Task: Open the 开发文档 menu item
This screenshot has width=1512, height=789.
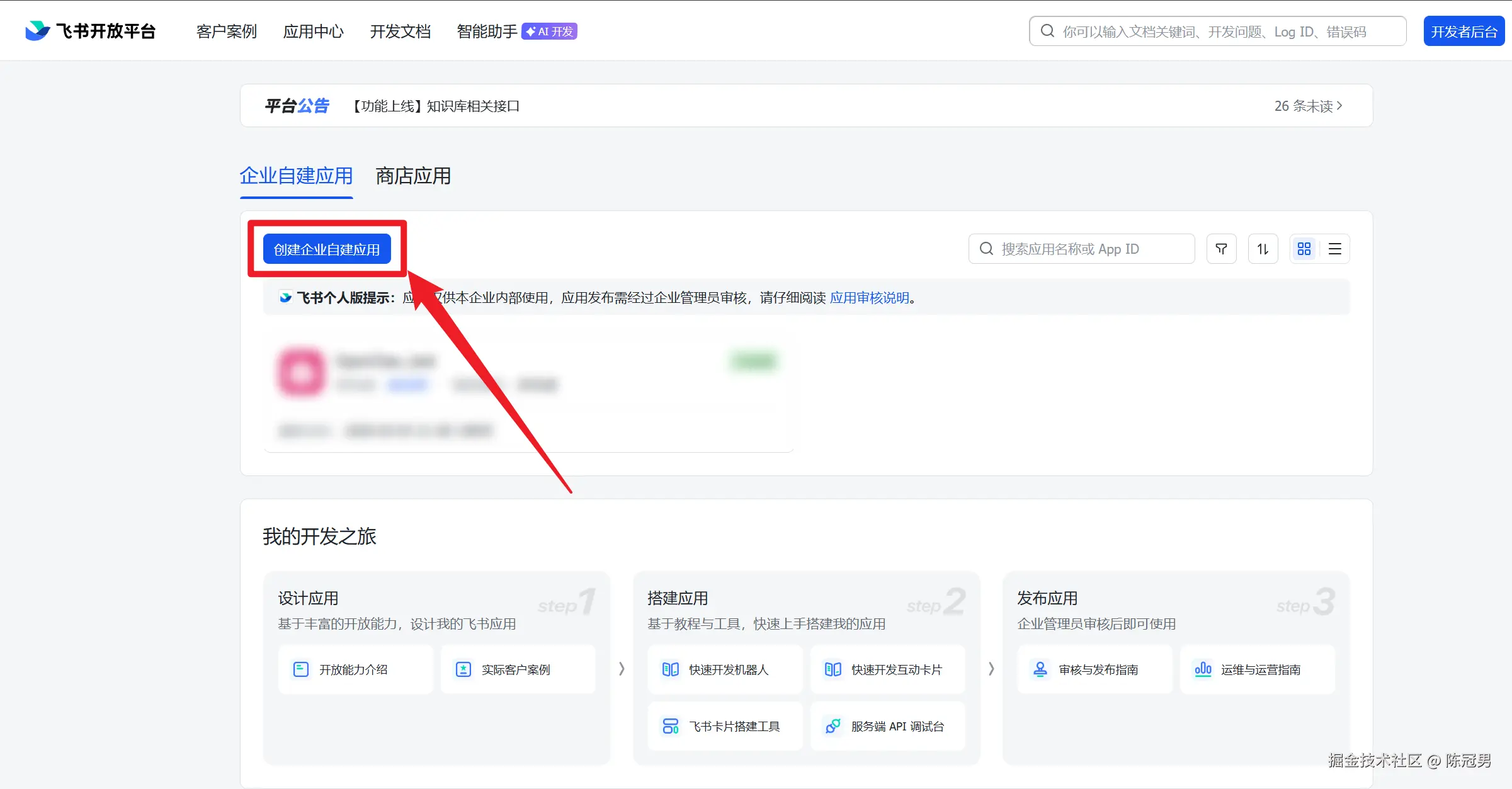Action: coord(400,31)
